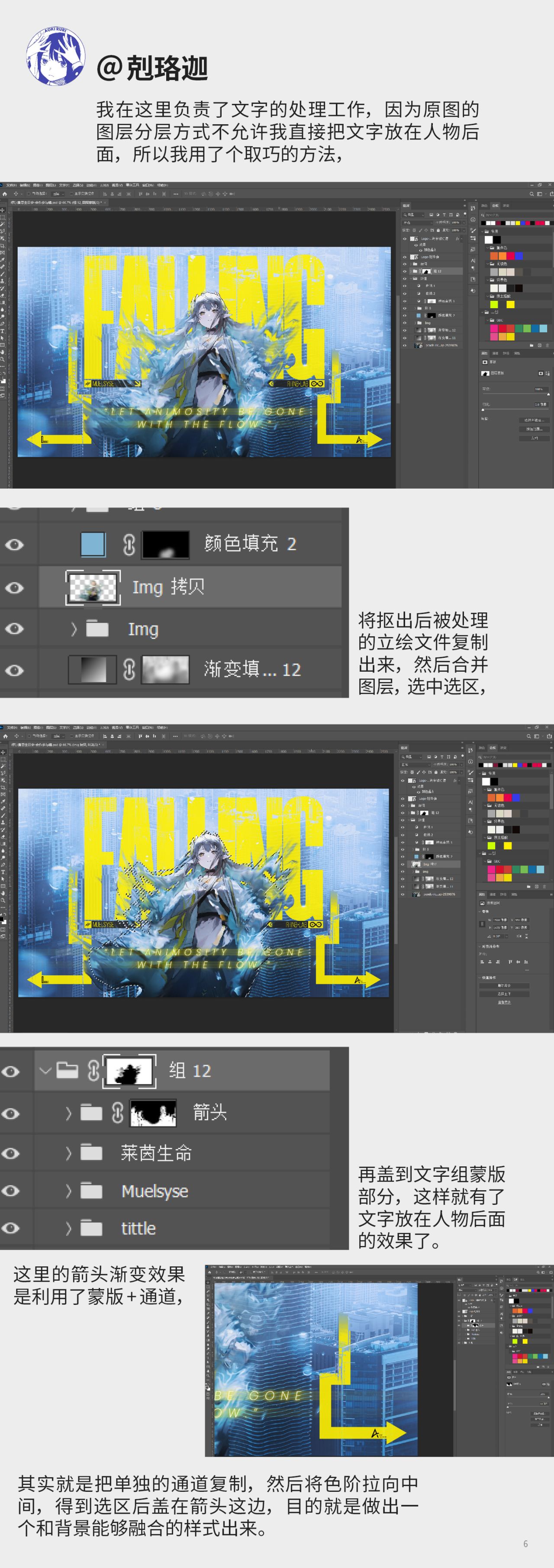Hide the enlarged 颜色填充 2 layer
Screen dimensions: 554x1568
[15, 544]
